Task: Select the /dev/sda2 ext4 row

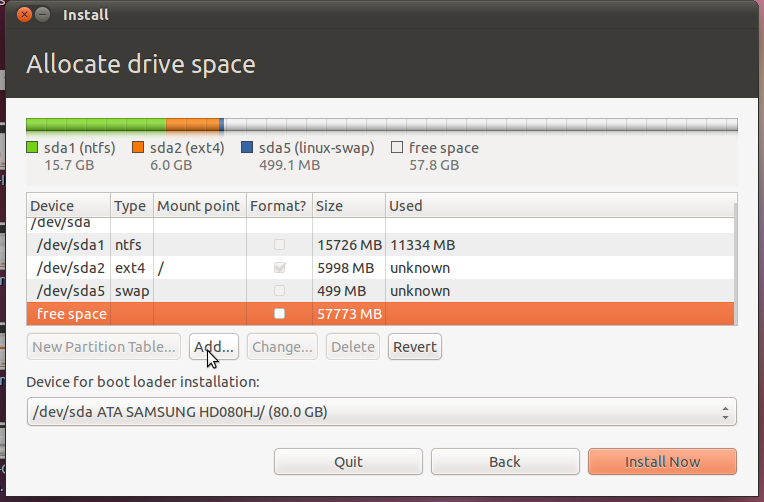Action: [x=380, y=268]
